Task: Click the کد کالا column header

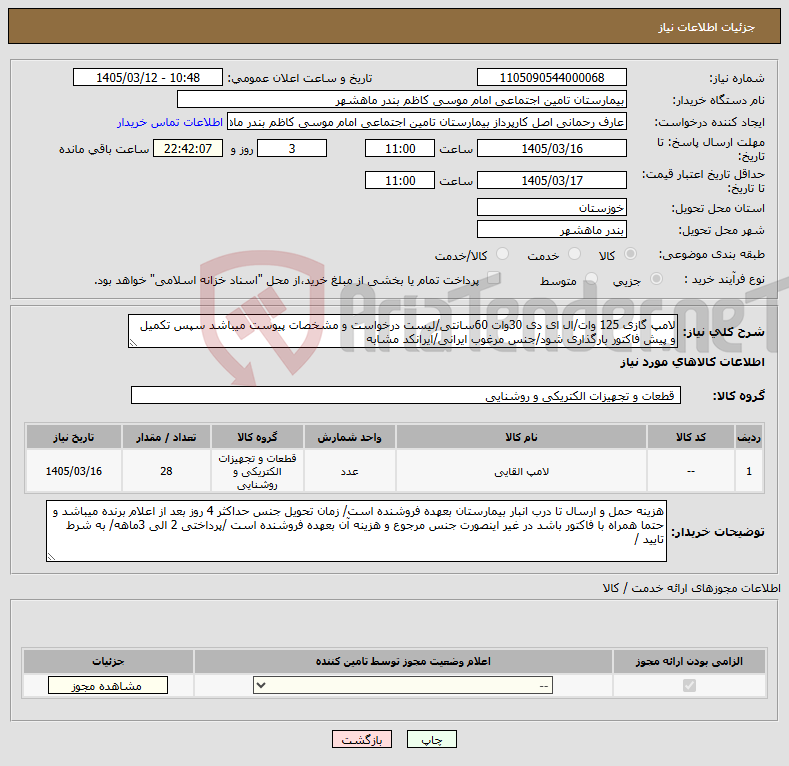Action: pos(690,437)
